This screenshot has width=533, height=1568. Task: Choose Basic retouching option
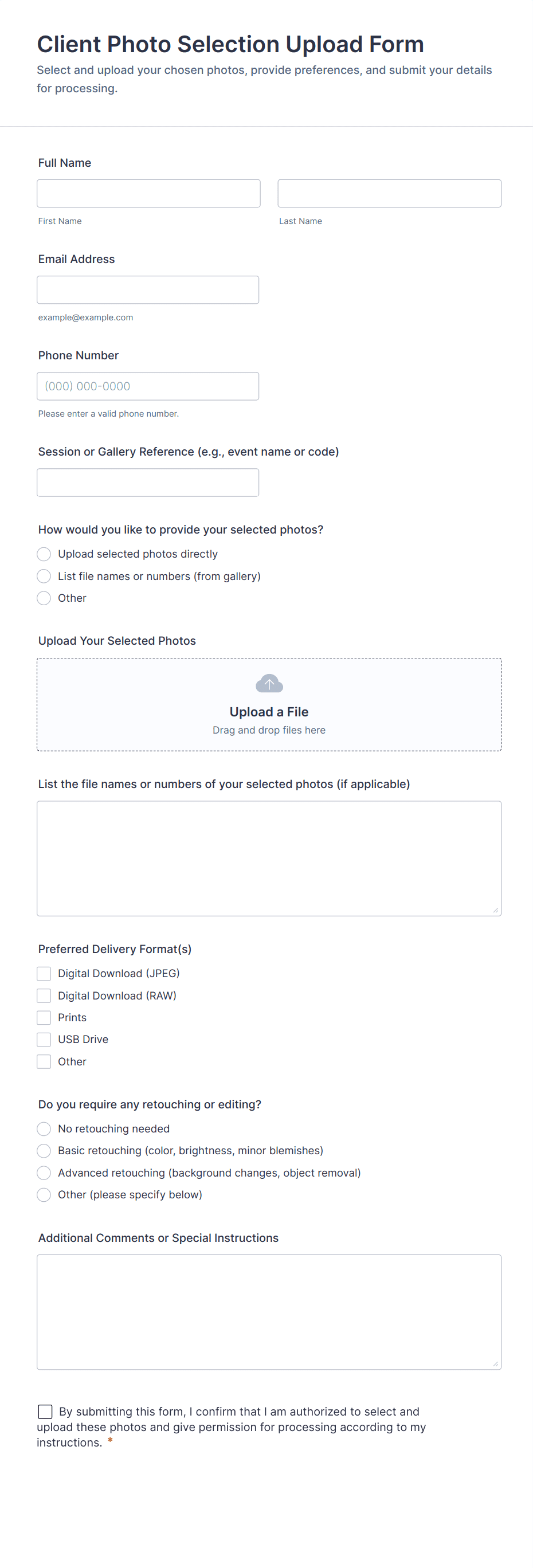click(44, 1150)
